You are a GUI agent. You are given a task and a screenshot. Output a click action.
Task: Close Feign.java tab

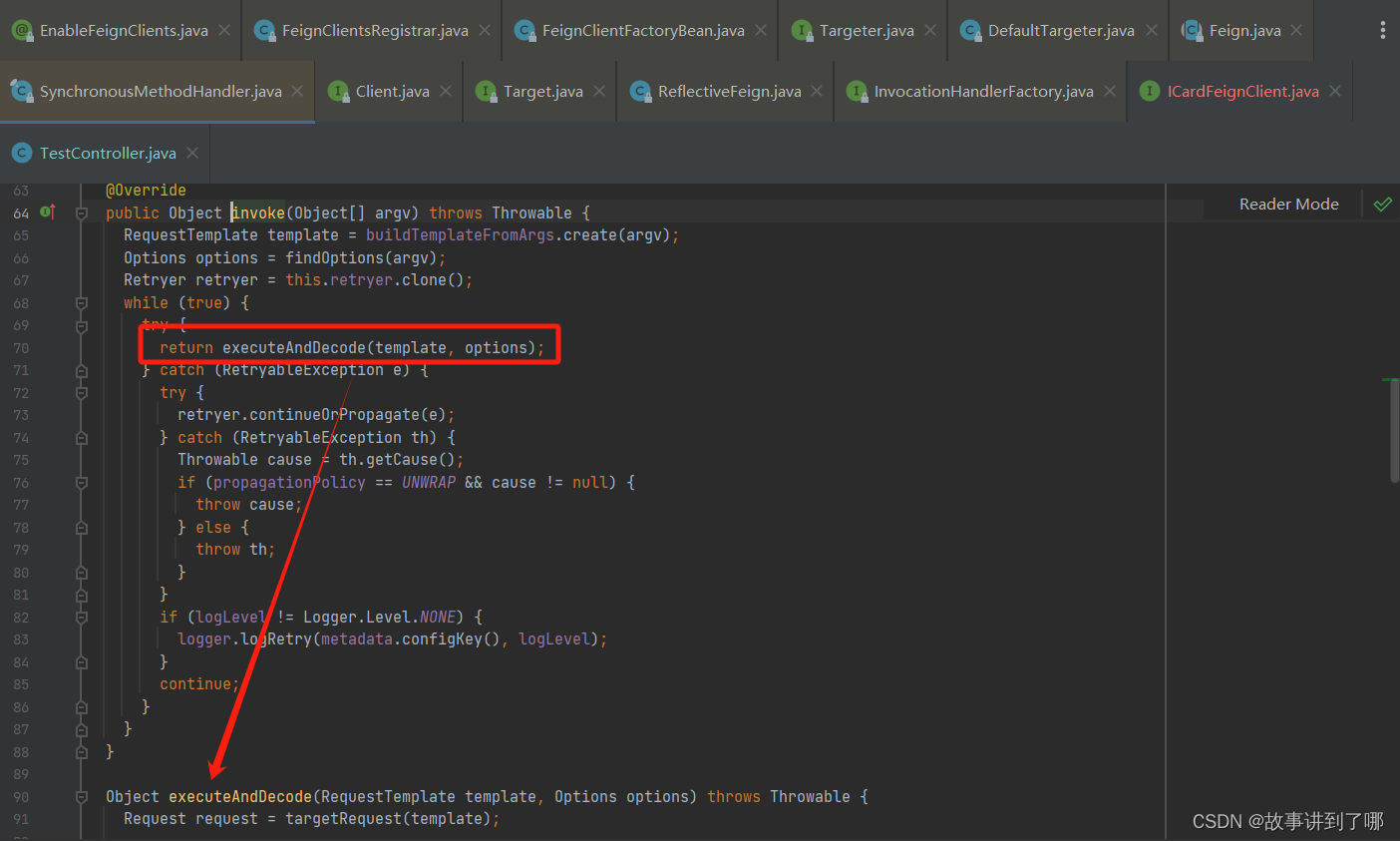click(1296, 30)
